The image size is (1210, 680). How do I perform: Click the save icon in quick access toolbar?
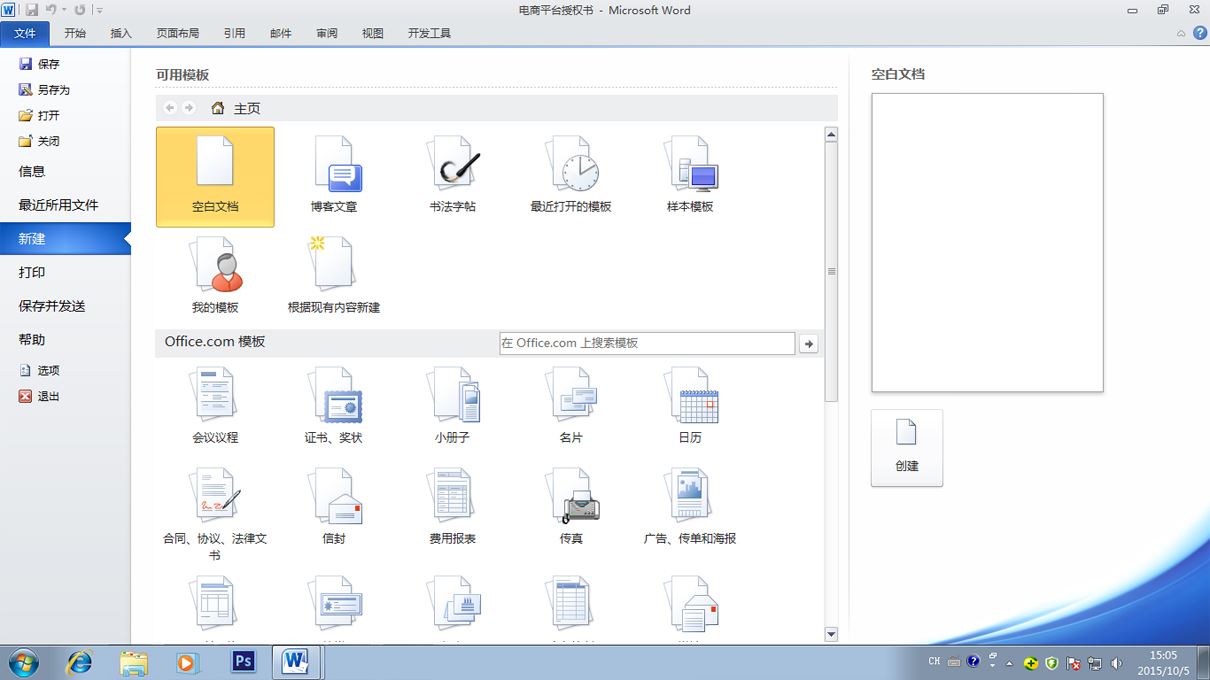[32, 10]
